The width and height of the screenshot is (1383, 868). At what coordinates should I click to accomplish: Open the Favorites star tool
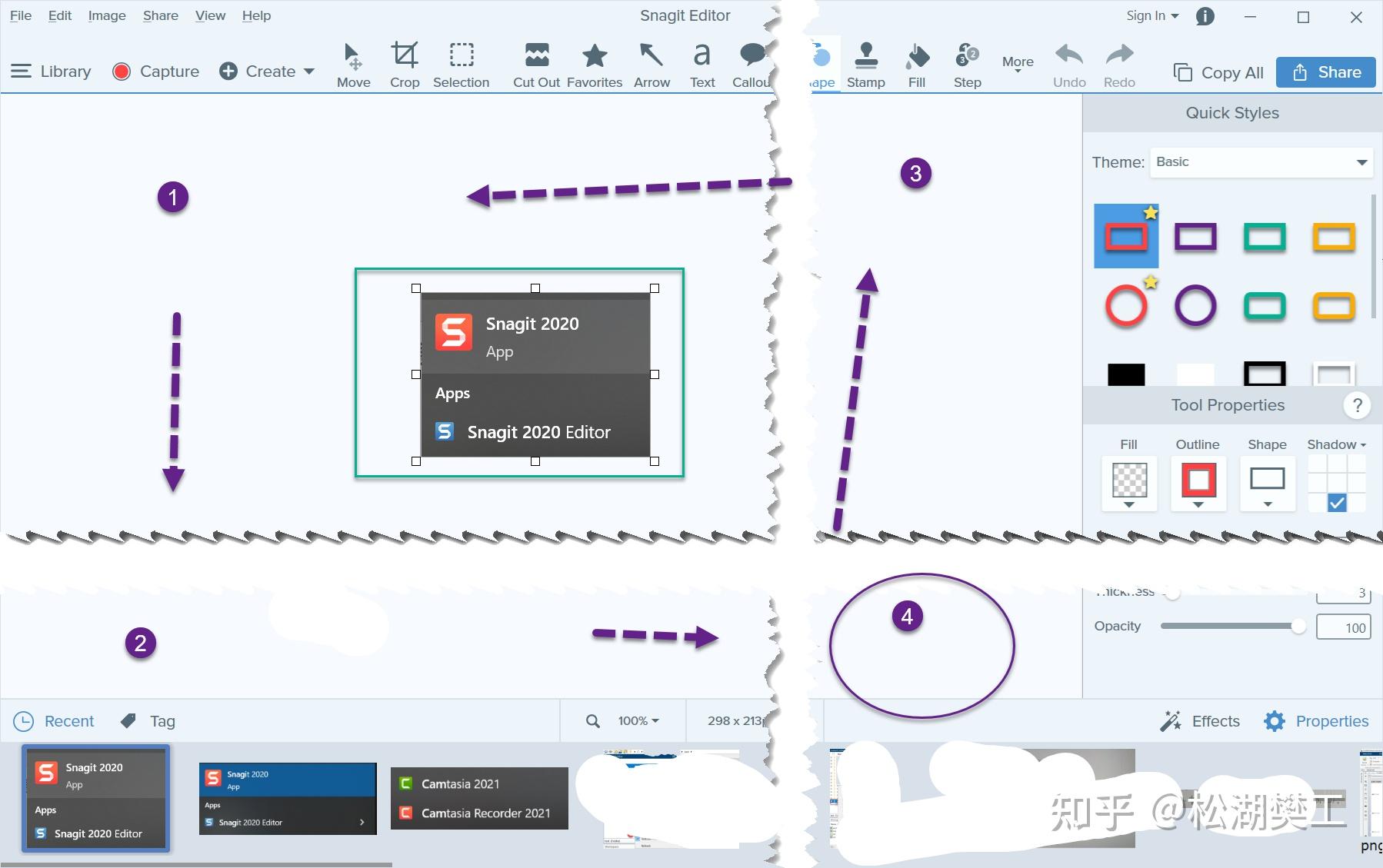tap(595, 65)
